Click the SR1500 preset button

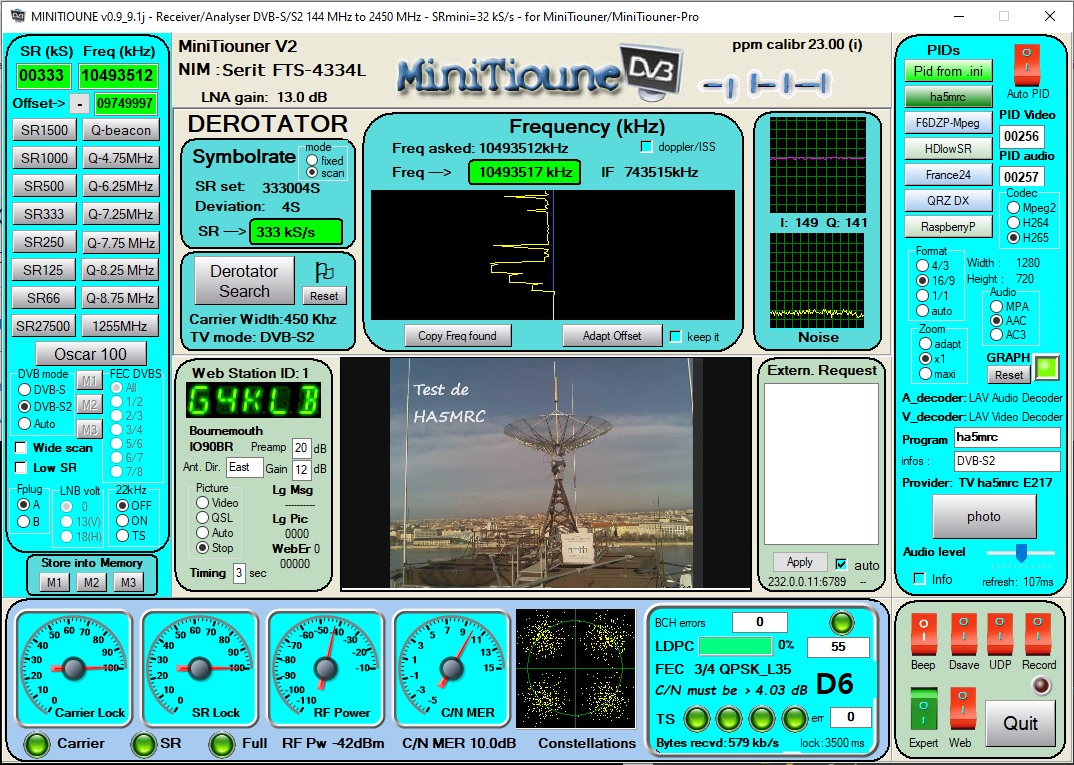(44, 130)
